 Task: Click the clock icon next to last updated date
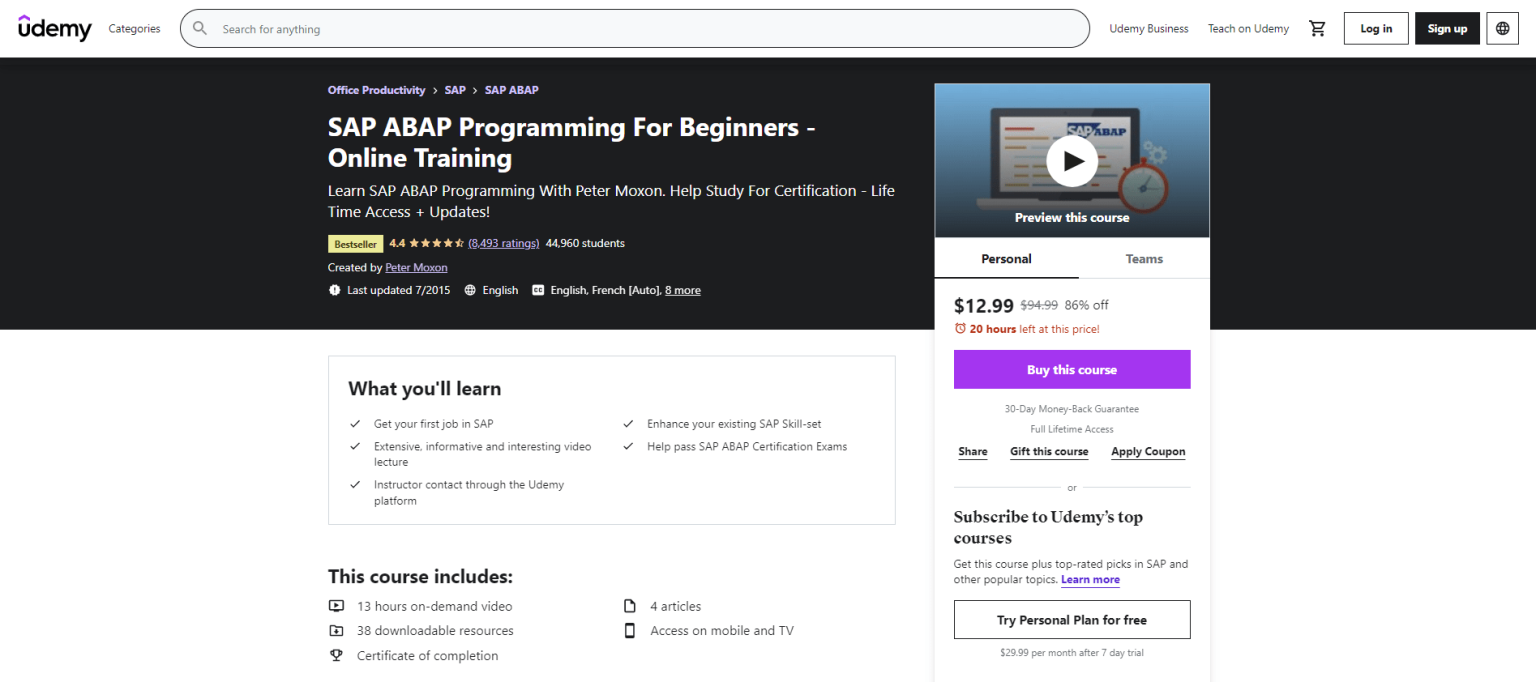point(334,290)
